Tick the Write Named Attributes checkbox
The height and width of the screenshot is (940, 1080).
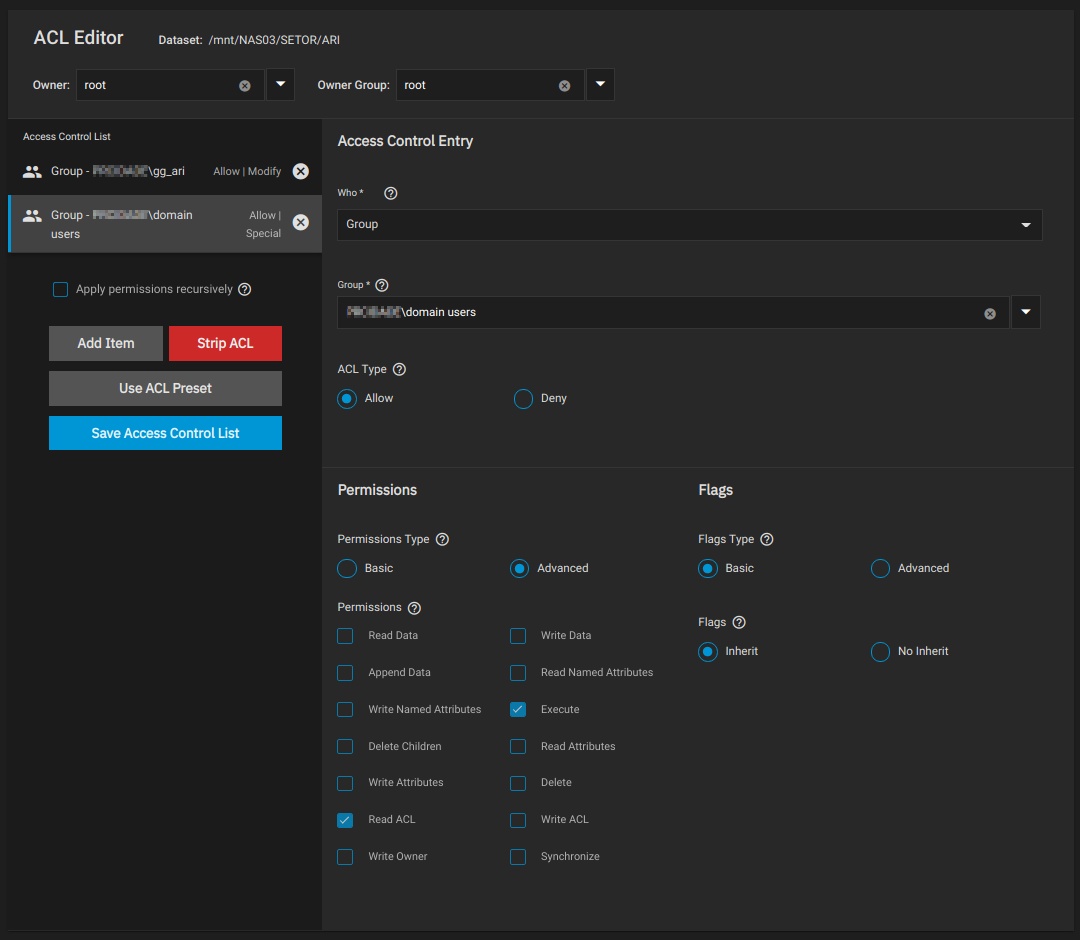pyautogui.click(x=345, y=710)
